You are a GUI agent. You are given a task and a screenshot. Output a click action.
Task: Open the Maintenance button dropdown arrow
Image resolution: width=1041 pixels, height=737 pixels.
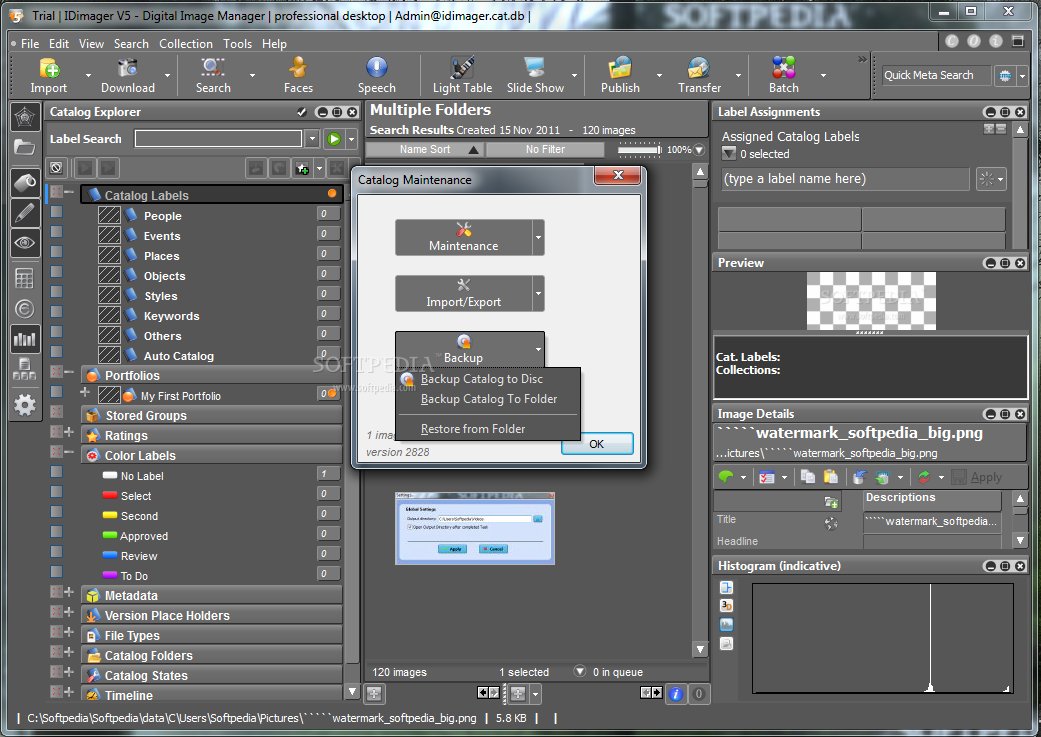pos(538,238)
